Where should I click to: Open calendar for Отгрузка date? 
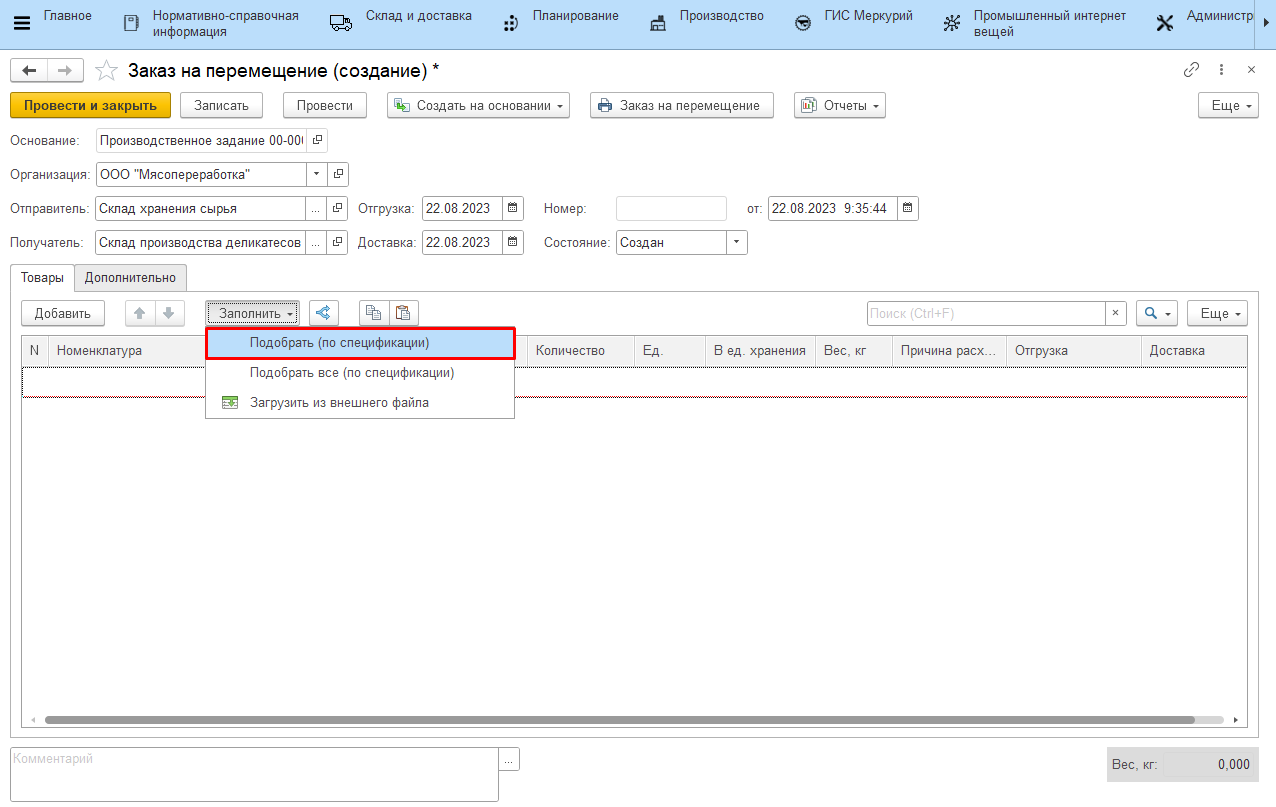coord(513,209)
